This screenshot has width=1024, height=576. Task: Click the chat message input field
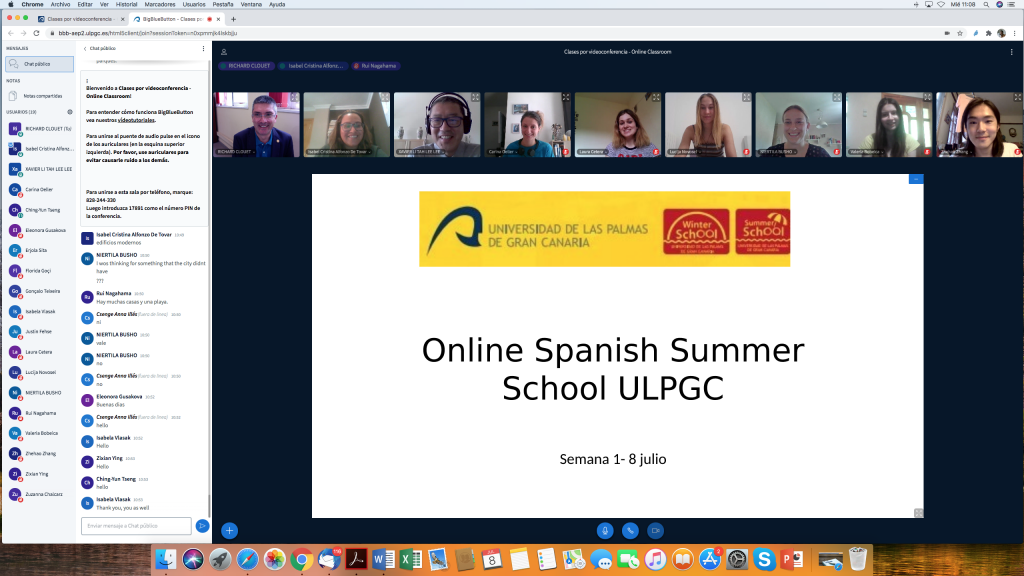click(x=136, y=525)
